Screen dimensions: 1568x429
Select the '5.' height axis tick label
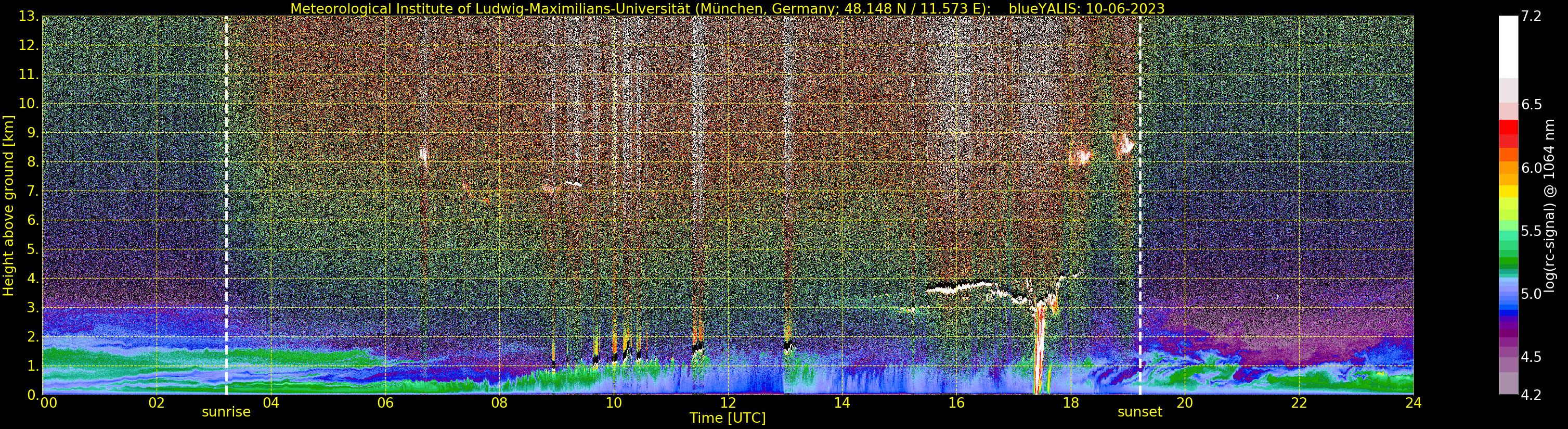click(33, 249)
